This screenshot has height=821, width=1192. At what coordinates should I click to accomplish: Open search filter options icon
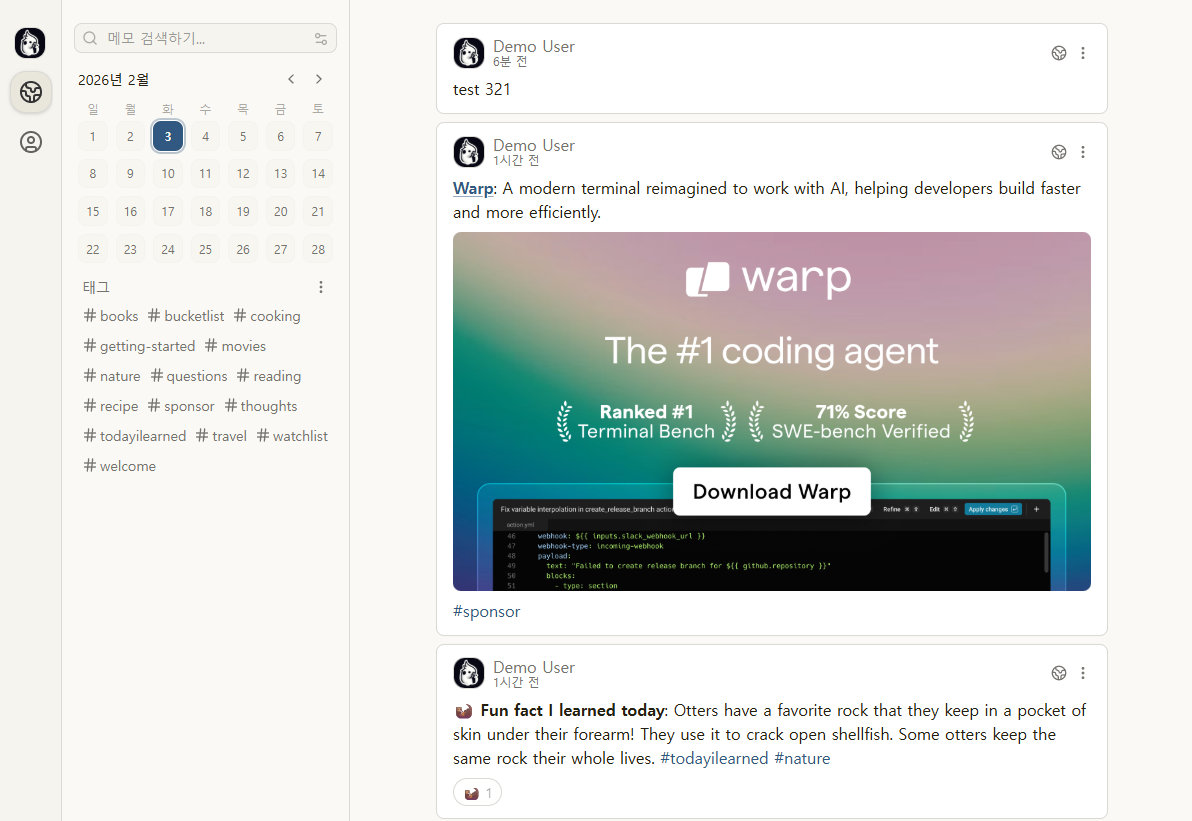click(x=321, y=39)
